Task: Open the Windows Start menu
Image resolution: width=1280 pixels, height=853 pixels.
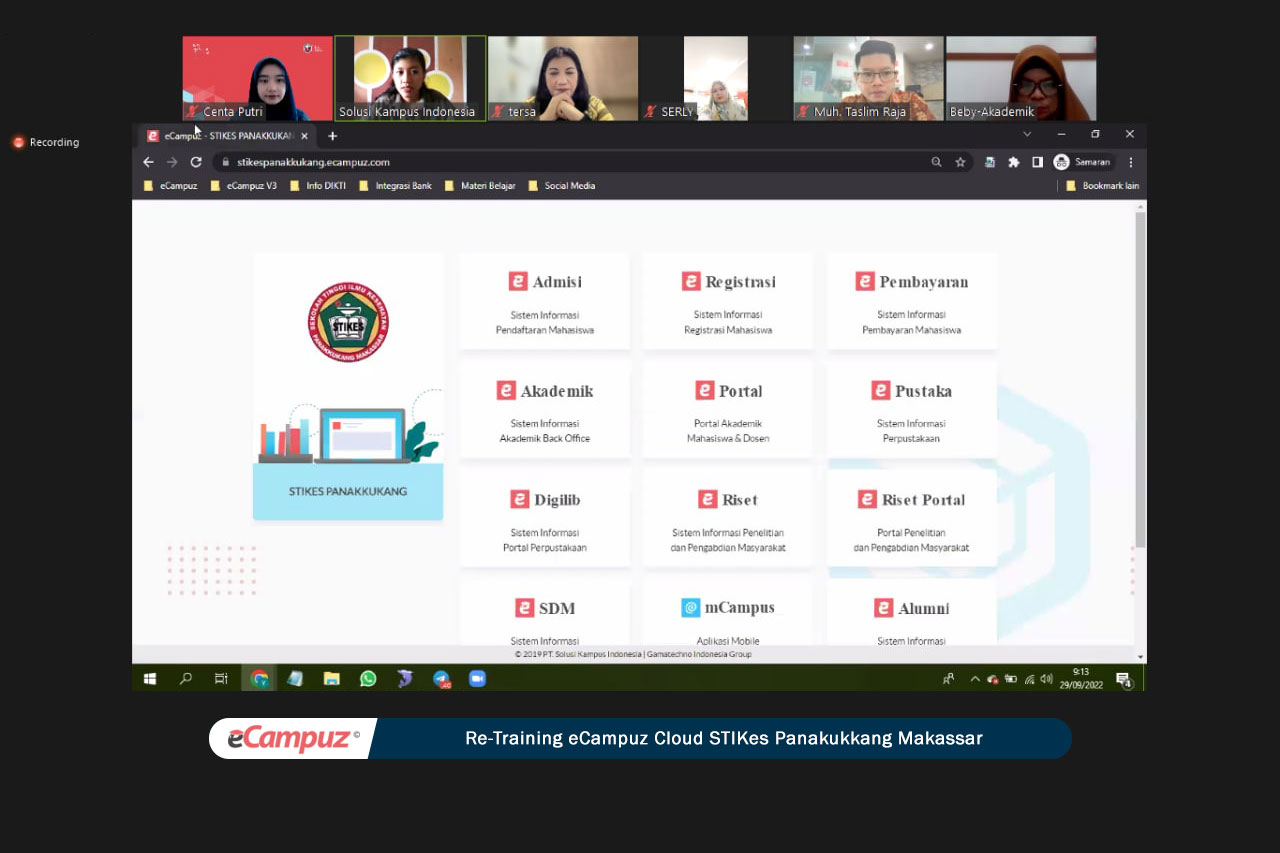Action: [x=150, y=678]
